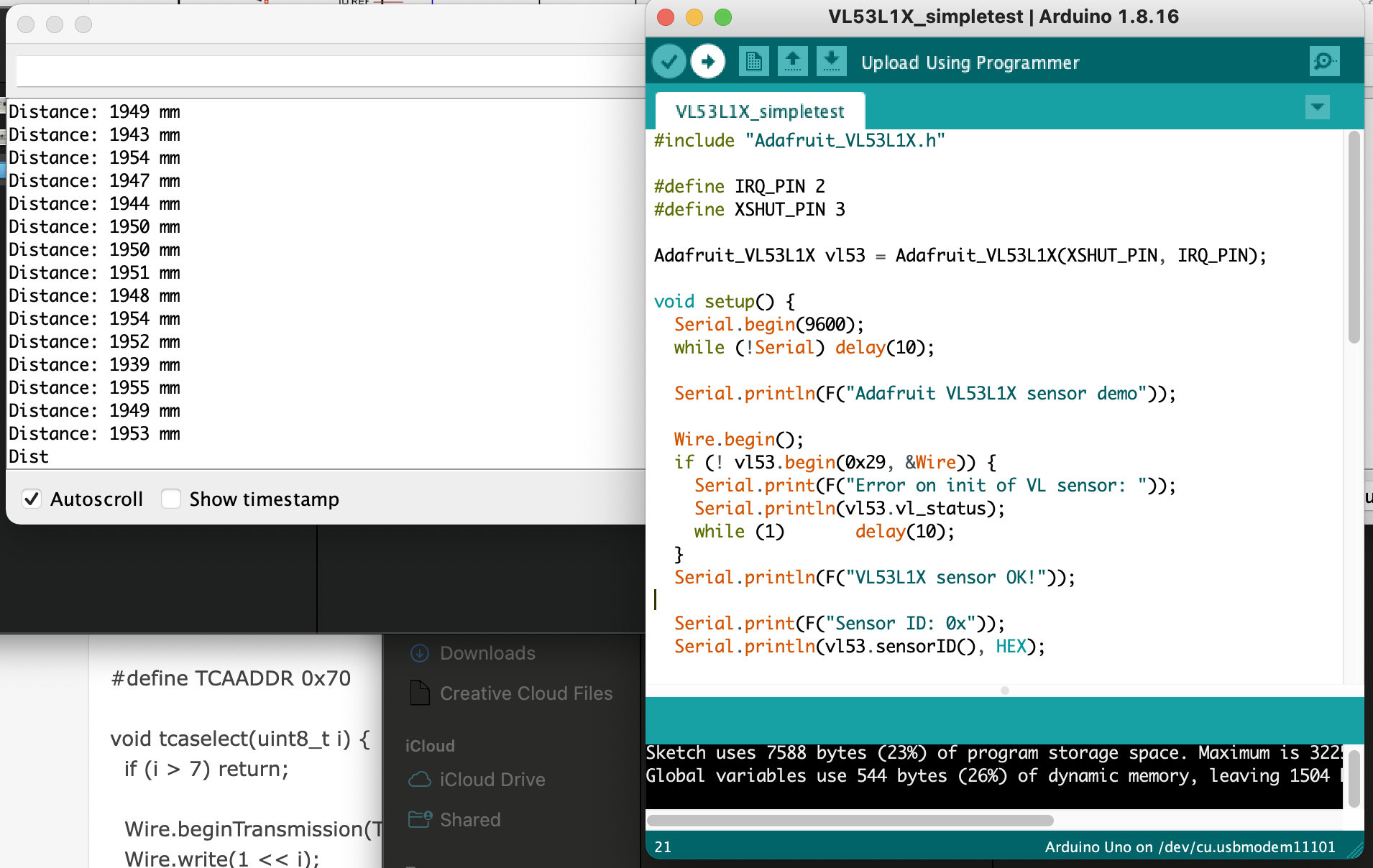Open the Shared sidebar item
The width and height of the screenshot is (1373, 868).
(469, 820)
